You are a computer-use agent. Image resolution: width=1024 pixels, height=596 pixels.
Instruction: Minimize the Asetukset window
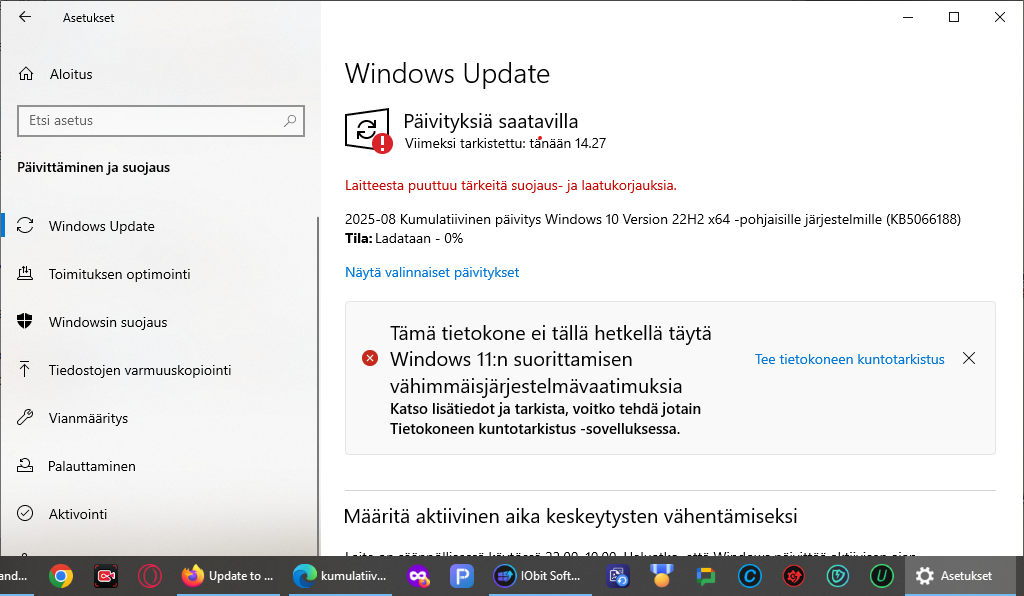point(908,17)
